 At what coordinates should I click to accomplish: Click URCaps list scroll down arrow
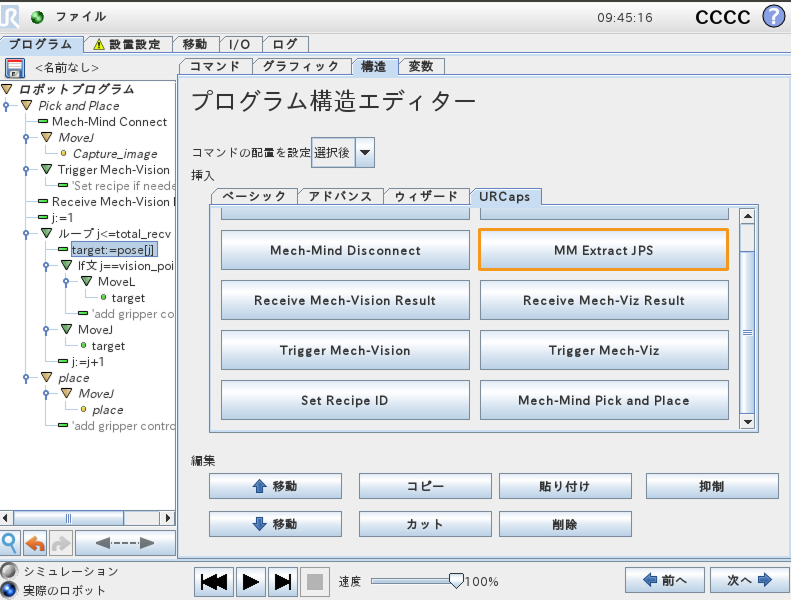[748, 421]
